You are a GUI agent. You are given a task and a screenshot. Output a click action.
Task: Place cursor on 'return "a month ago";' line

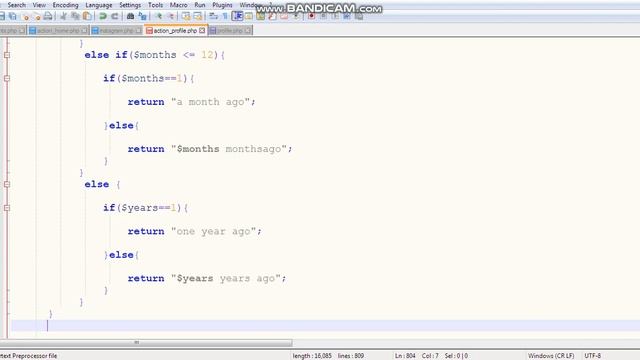pyautogui.click(x=191, y=102)
